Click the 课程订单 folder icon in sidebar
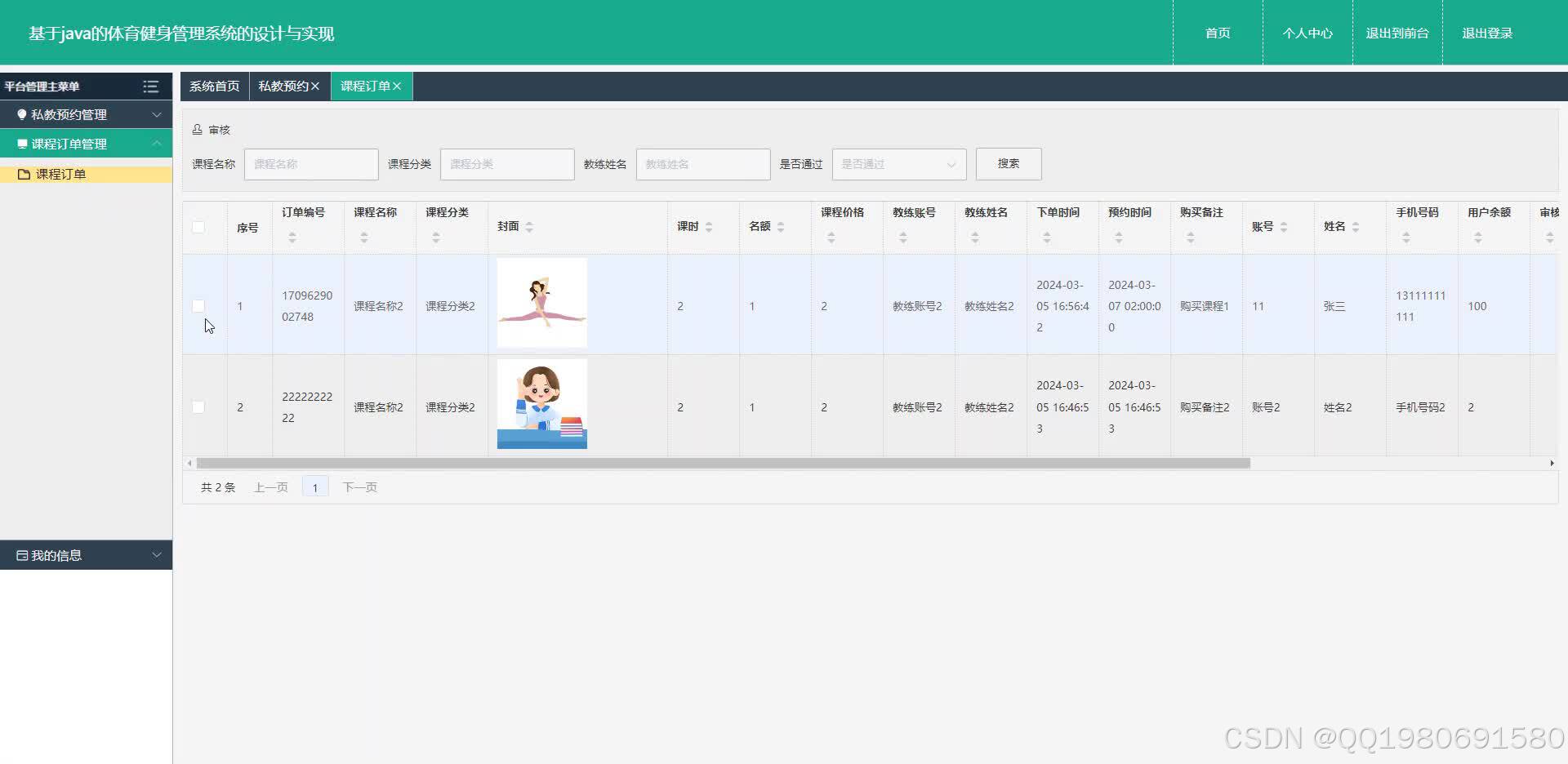Image resolution: width=1568 pixels, height=764 pixels. click(23, 174)
